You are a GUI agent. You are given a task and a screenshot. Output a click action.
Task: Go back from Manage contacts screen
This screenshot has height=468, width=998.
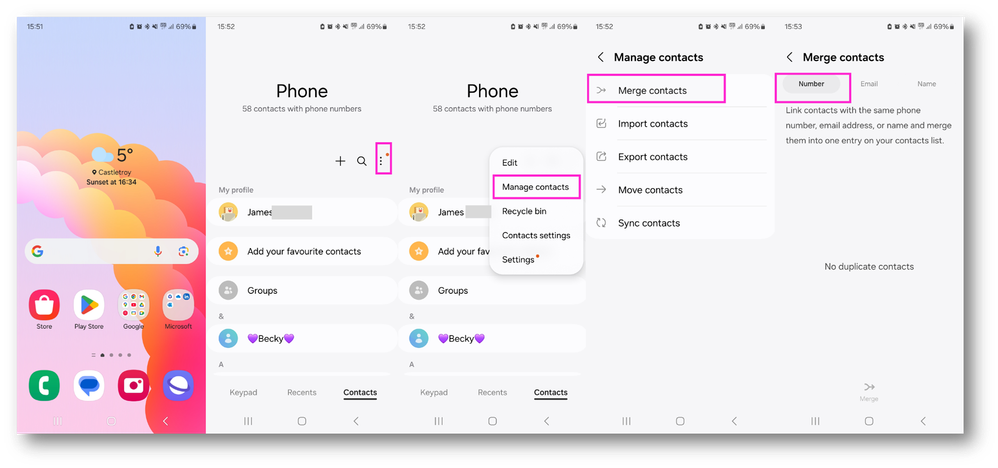click(600, 57)
